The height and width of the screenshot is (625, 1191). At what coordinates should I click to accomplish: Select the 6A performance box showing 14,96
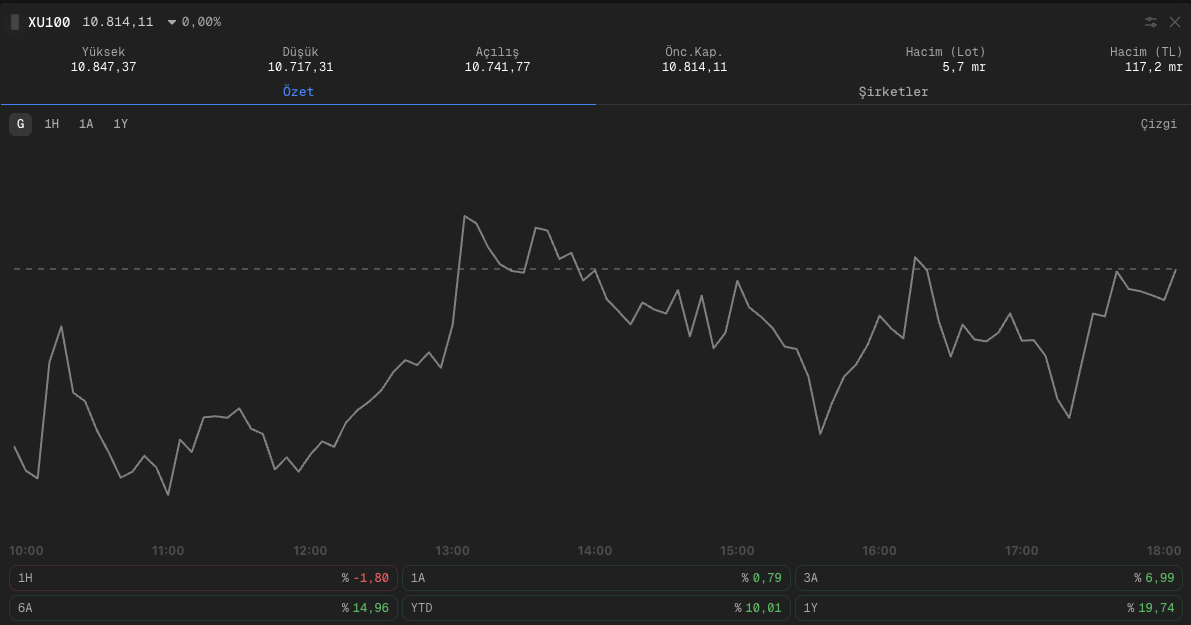tap(202, 608)
